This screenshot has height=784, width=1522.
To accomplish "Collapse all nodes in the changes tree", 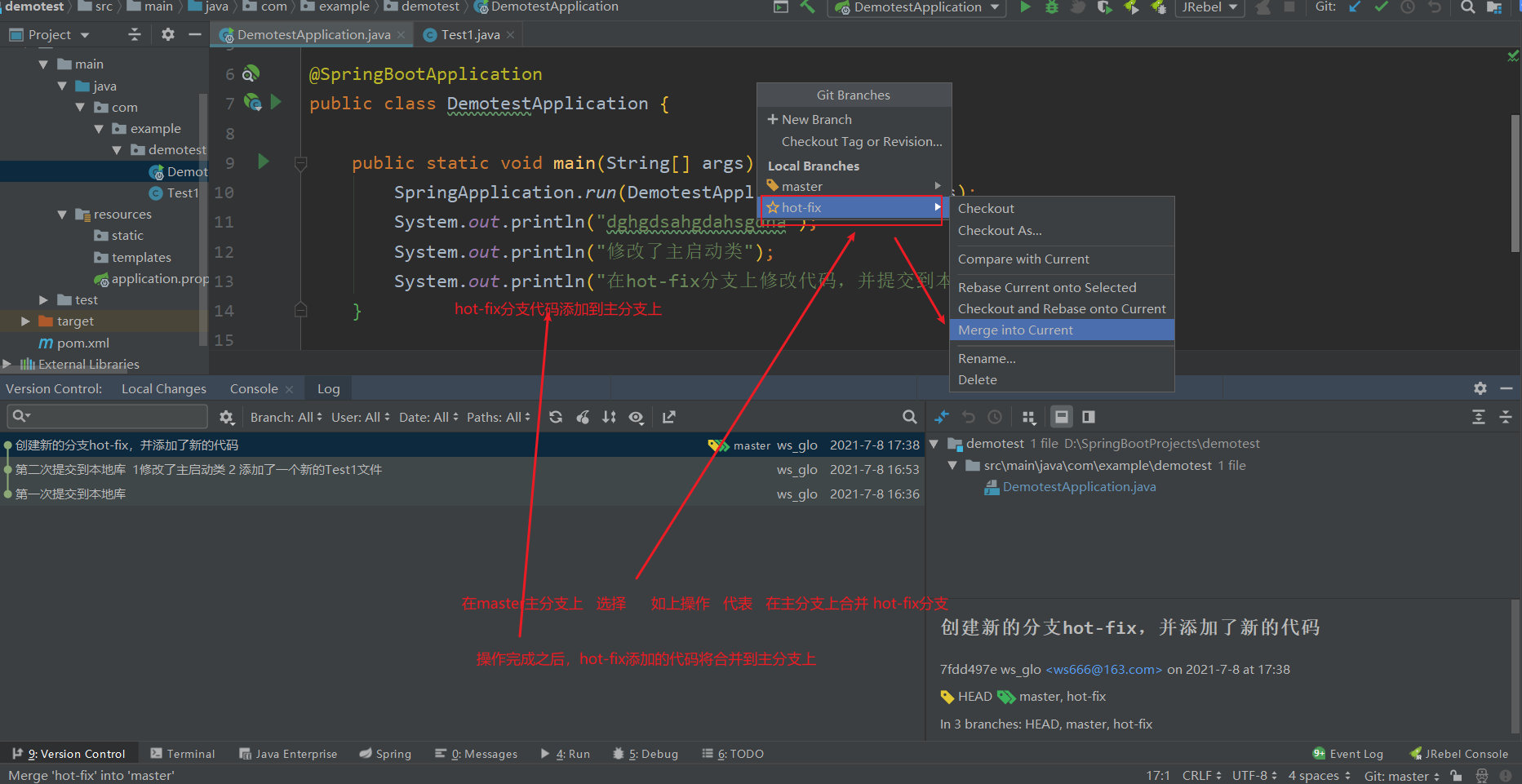I will click(1506, 417).
